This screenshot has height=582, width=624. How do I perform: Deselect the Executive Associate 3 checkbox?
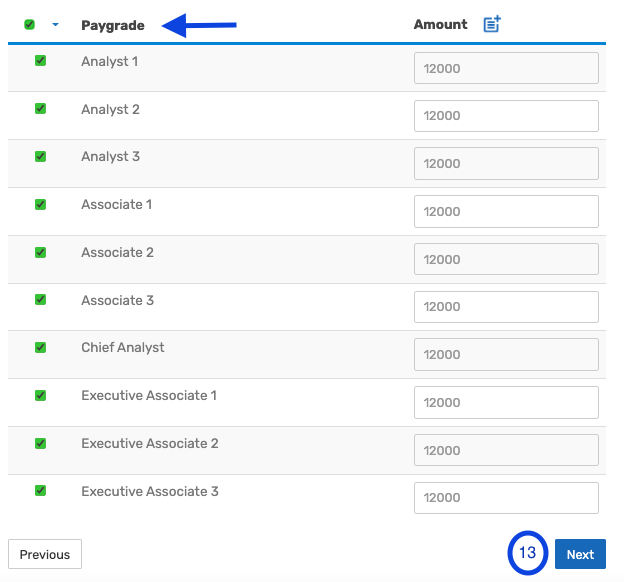pyautogui.click(x=40, y=490)
